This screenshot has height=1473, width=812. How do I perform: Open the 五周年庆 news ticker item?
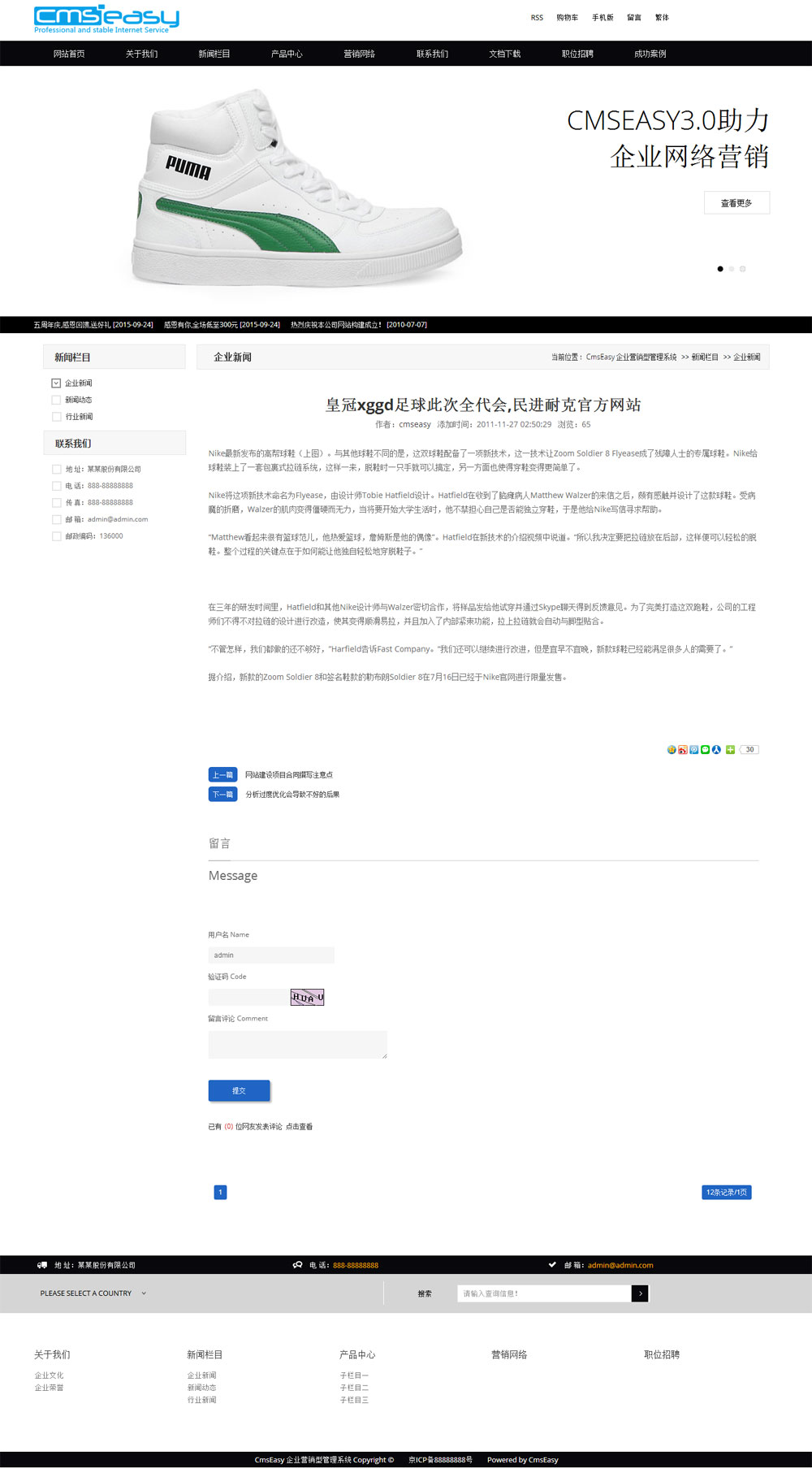[93, 325]
